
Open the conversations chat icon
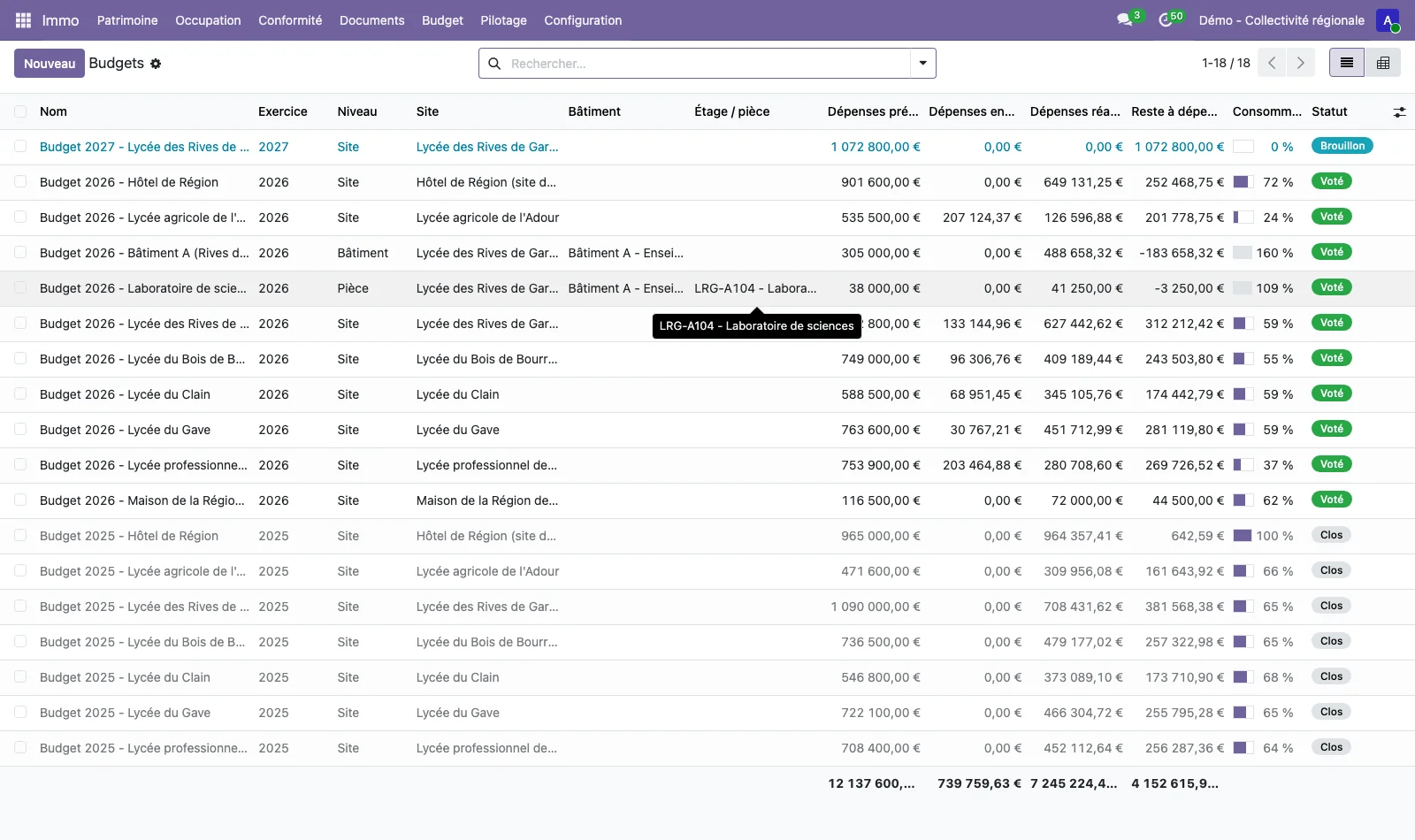coord(1125,20)
